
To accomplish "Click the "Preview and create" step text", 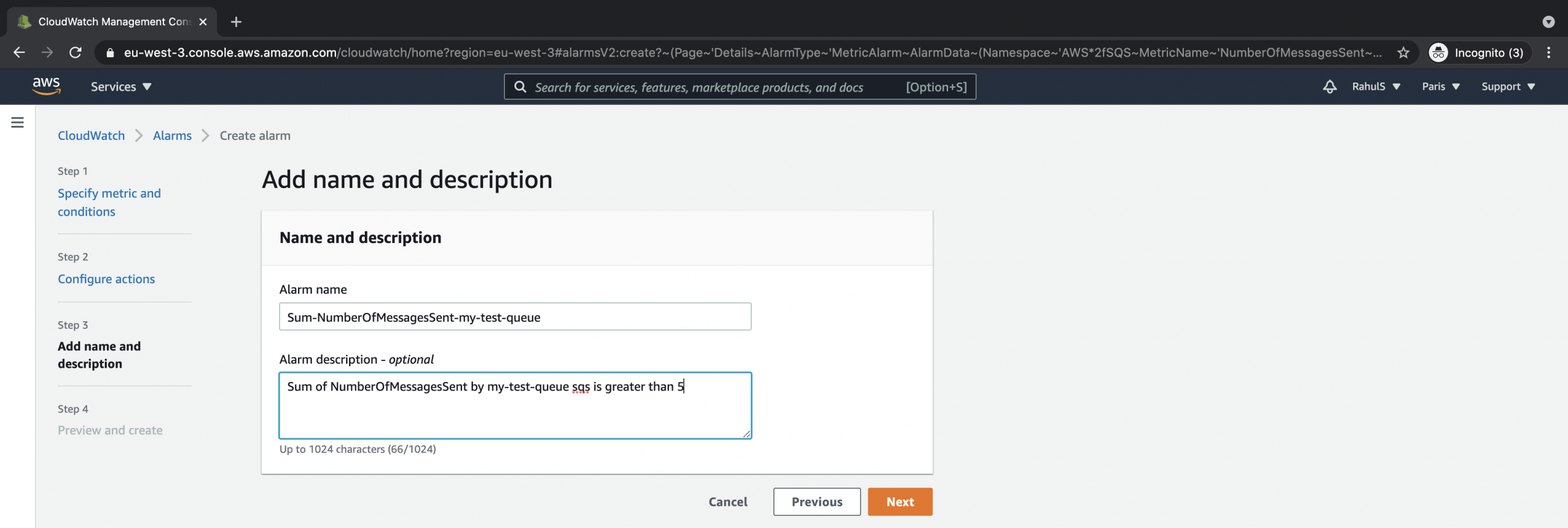I will coord(110,431).
